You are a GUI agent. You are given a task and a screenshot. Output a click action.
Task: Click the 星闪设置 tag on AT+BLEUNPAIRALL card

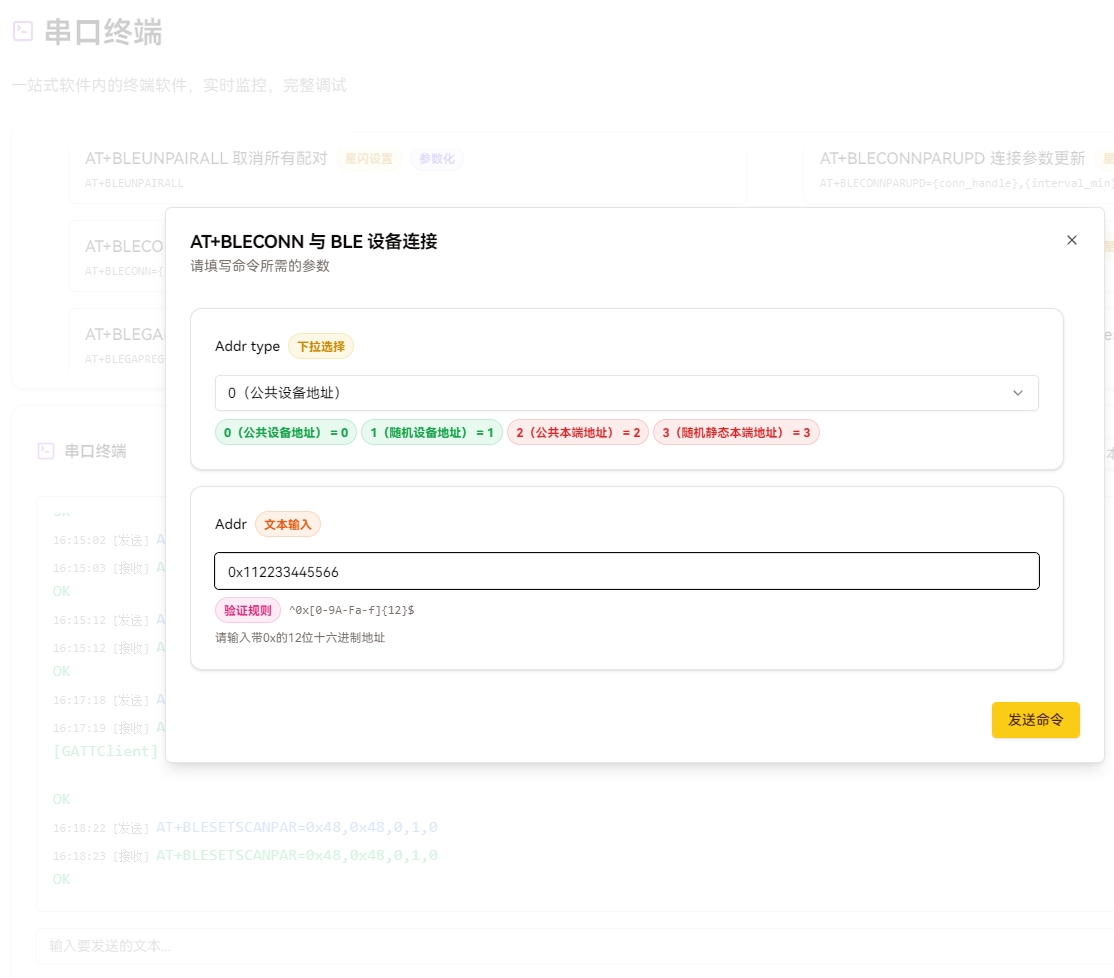click(x=369, y=158)
